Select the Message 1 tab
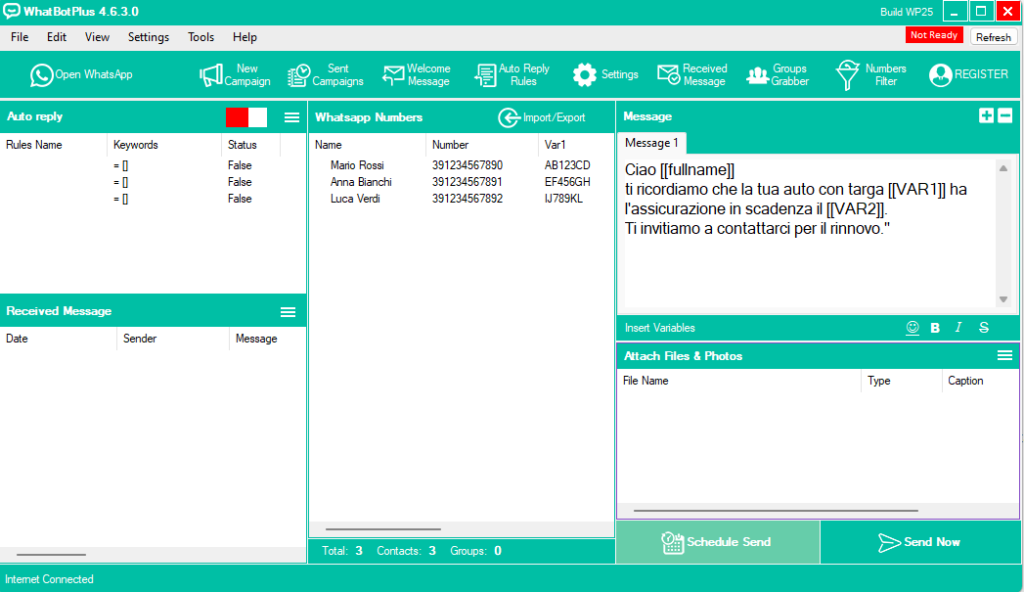 (652, 143)
